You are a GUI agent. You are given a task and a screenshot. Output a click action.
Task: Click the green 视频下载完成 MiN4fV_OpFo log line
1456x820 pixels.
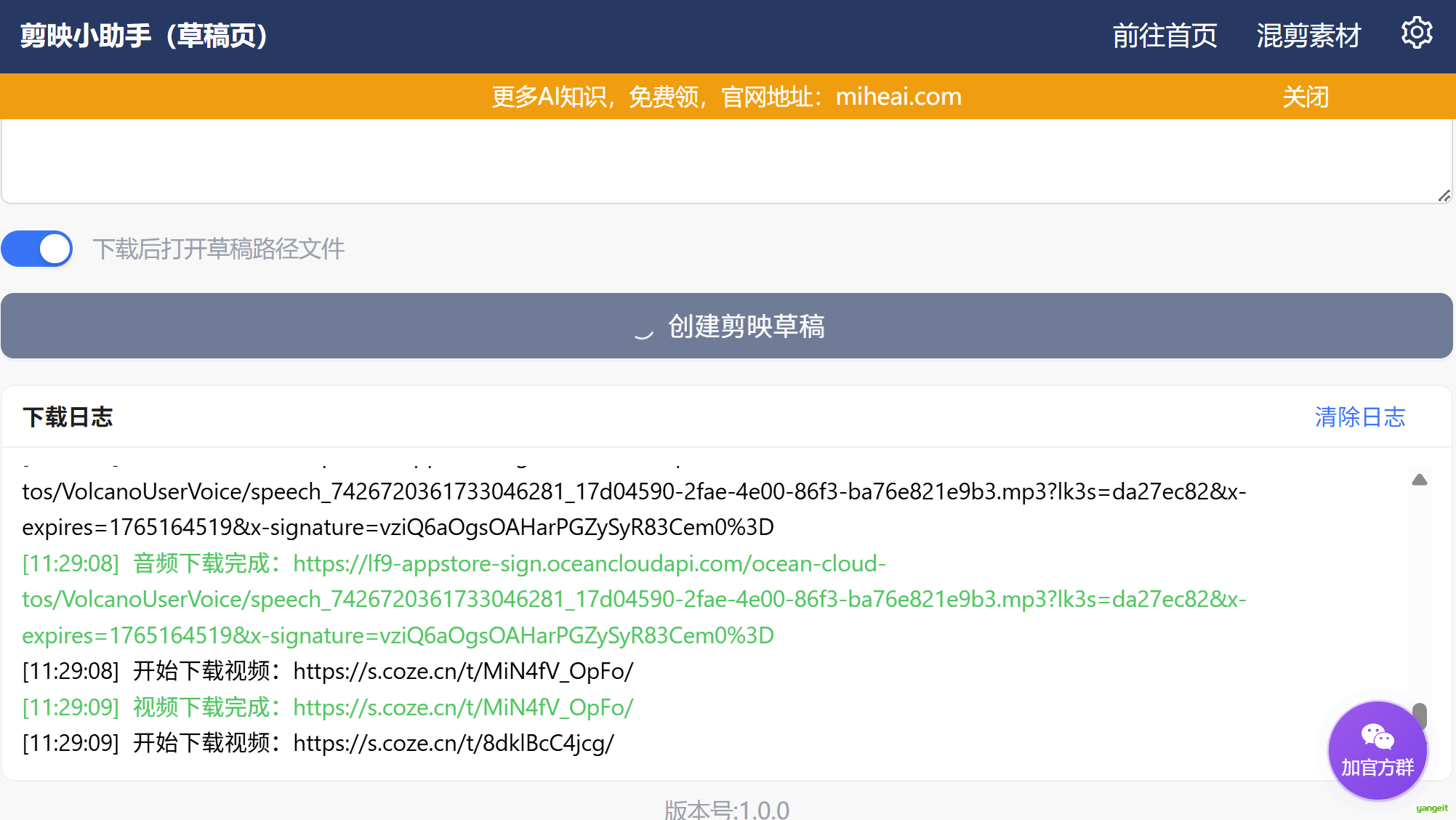coord(327,707)
